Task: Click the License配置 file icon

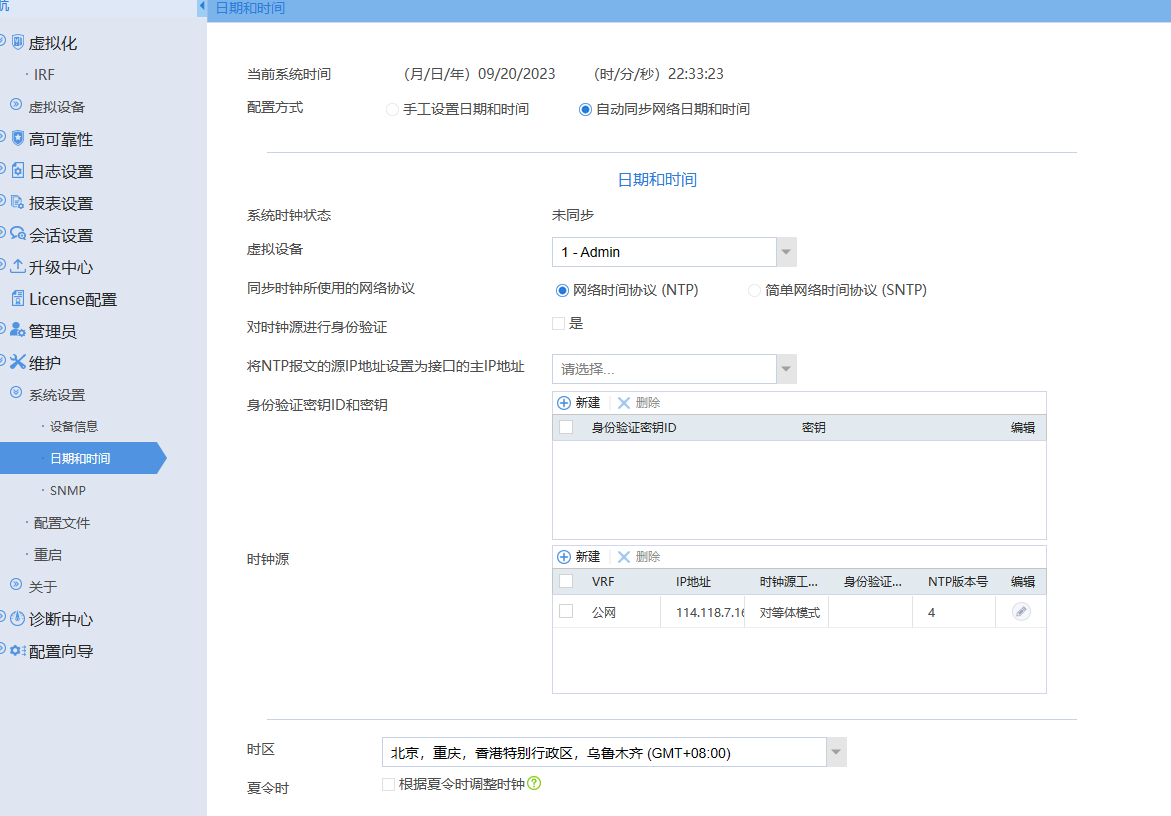Action: (18, 298)
